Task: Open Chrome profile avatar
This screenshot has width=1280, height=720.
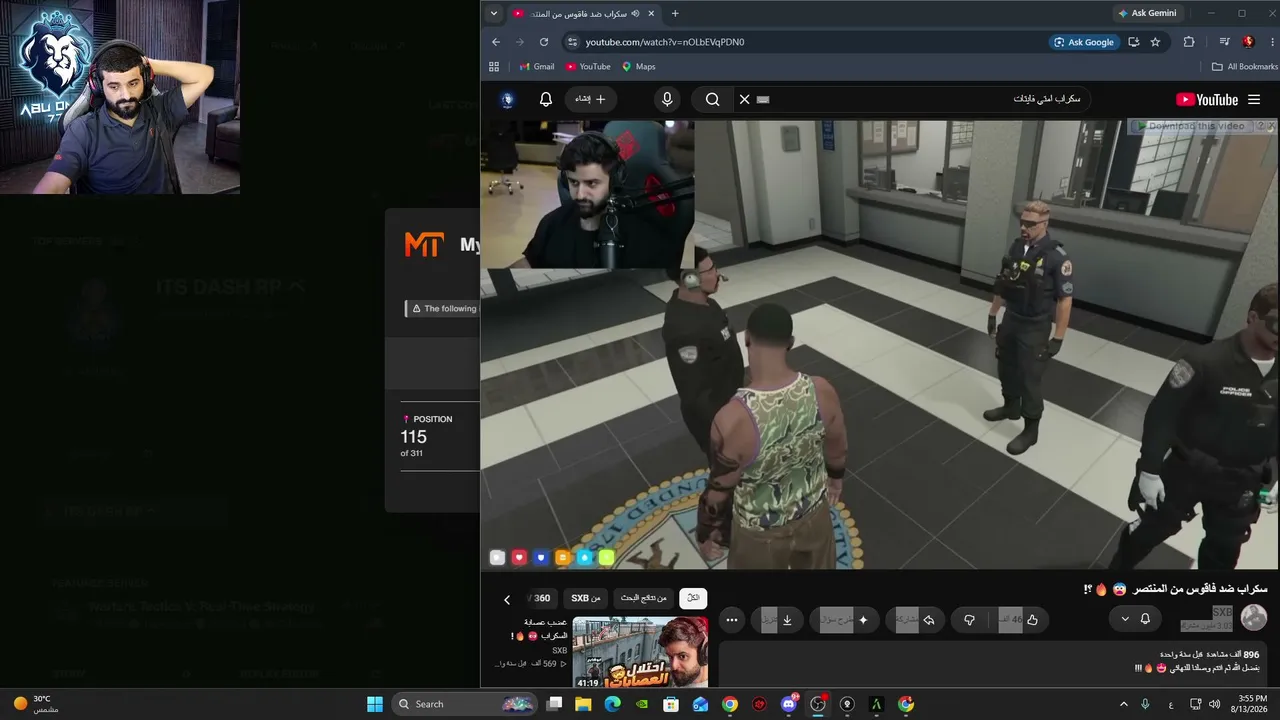Action: tap(1248, 42)
